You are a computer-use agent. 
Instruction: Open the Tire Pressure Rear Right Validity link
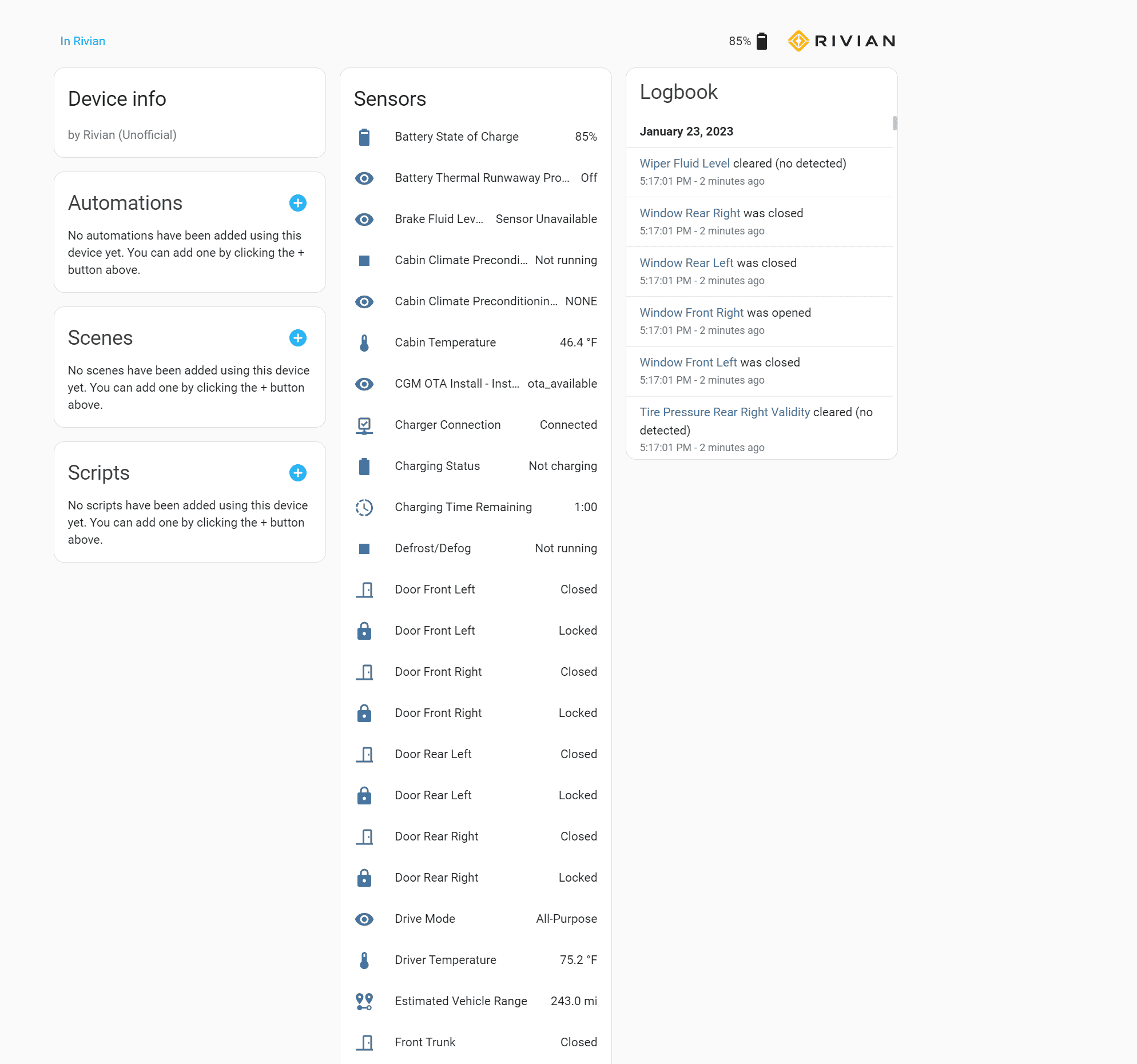click(x=725, y=412)
